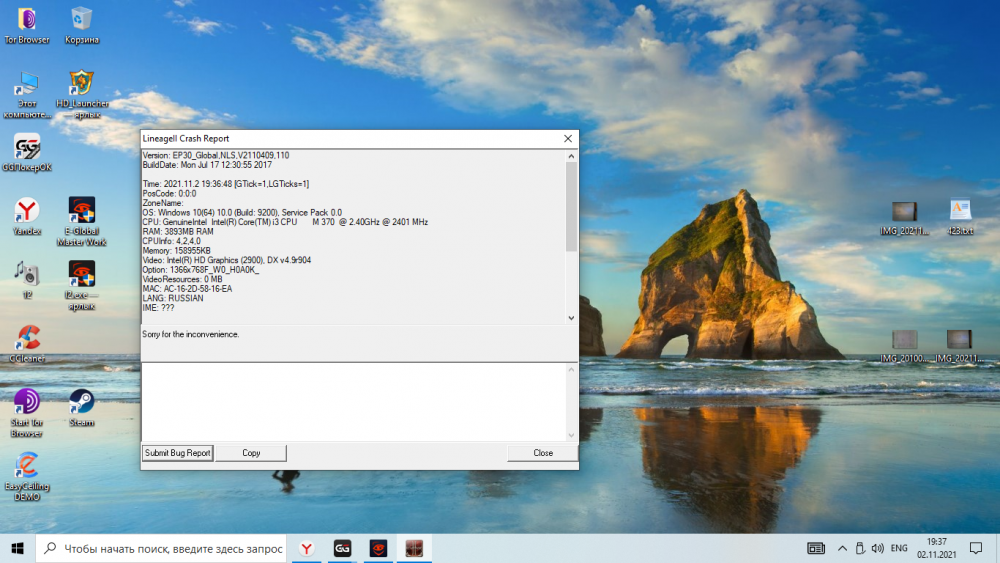The width and height of the screenshot is (1000, 563).
Task: Open the GG poker taskbar icon
Action: pyautogui.click(x=343, y=548)
